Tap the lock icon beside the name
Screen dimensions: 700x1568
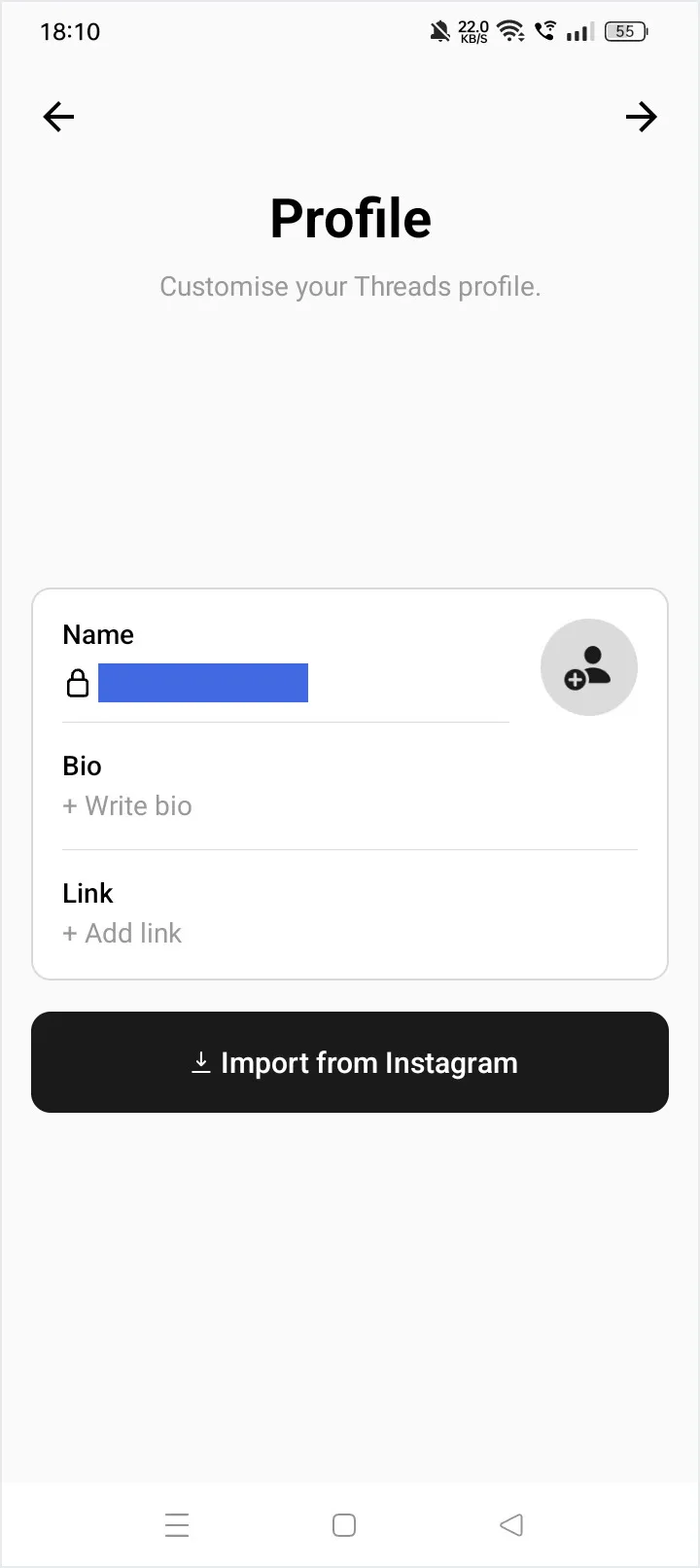tap(78, 683)
